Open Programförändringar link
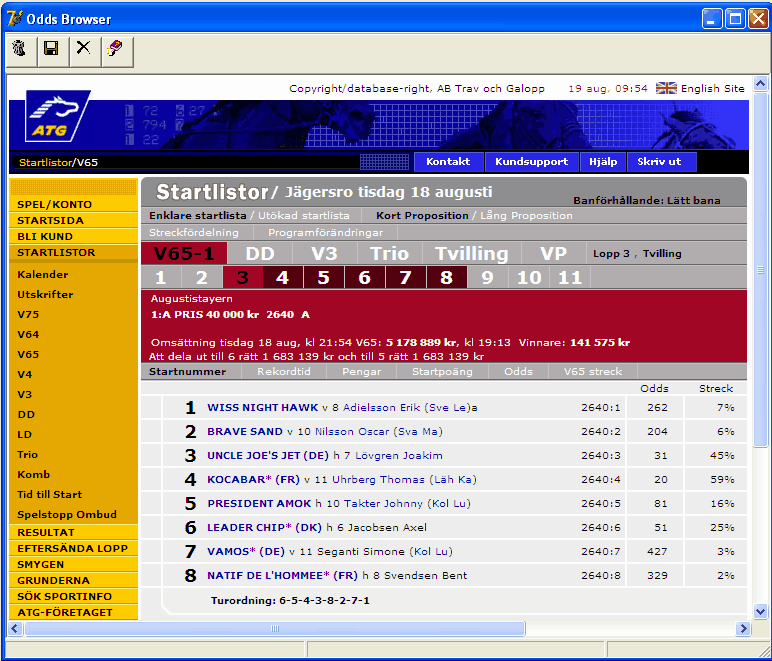 click(x=325, y=233)
